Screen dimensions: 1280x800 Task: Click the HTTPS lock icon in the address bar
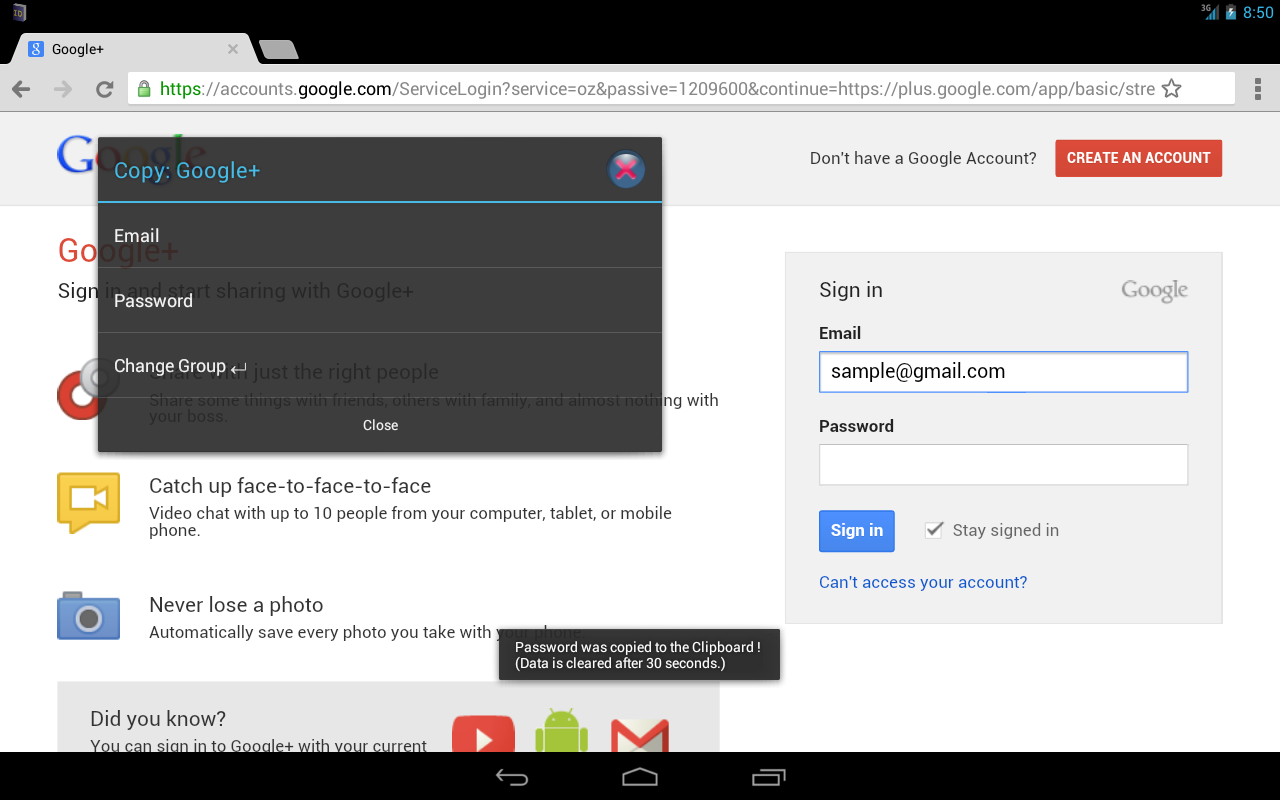pos(145,88)
